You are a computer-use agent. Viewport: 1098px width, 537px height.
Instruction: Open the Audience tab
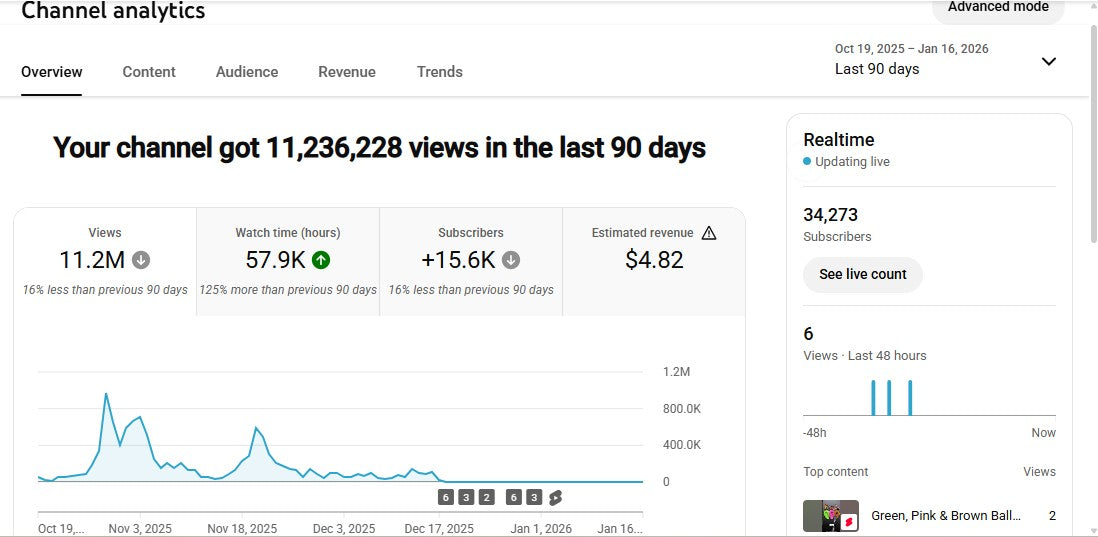click(x=247, y=72)
